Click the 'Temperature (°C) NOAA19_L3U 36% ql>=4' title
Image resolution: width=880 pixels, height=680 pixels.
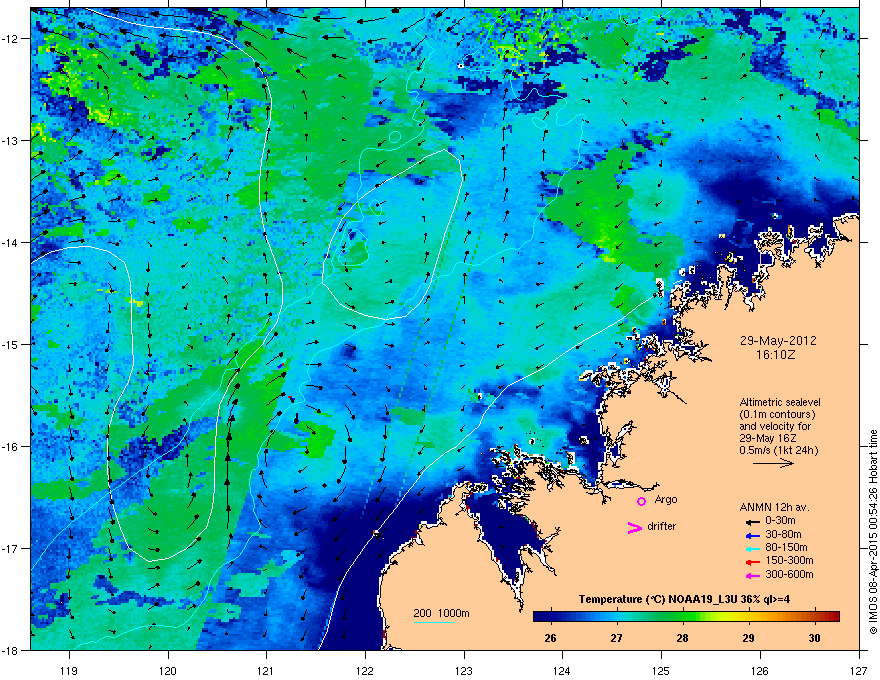point(684,599)
